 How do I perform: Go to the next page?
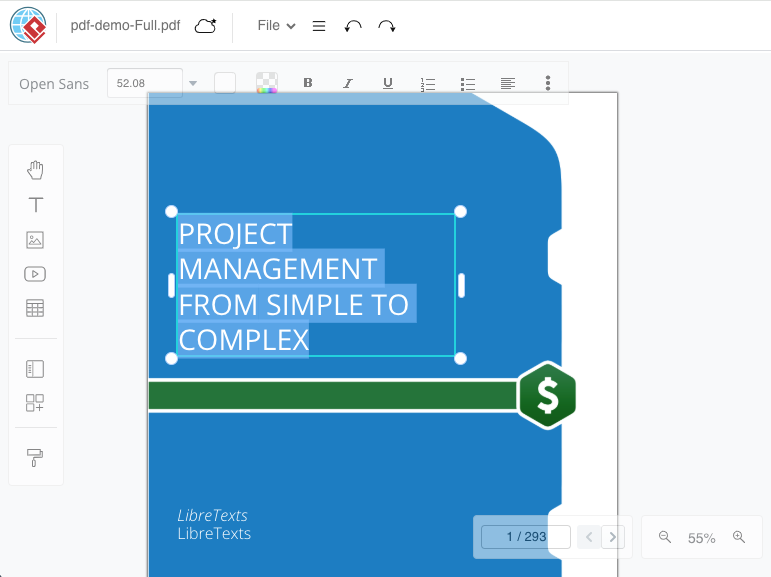coord(614,537)
